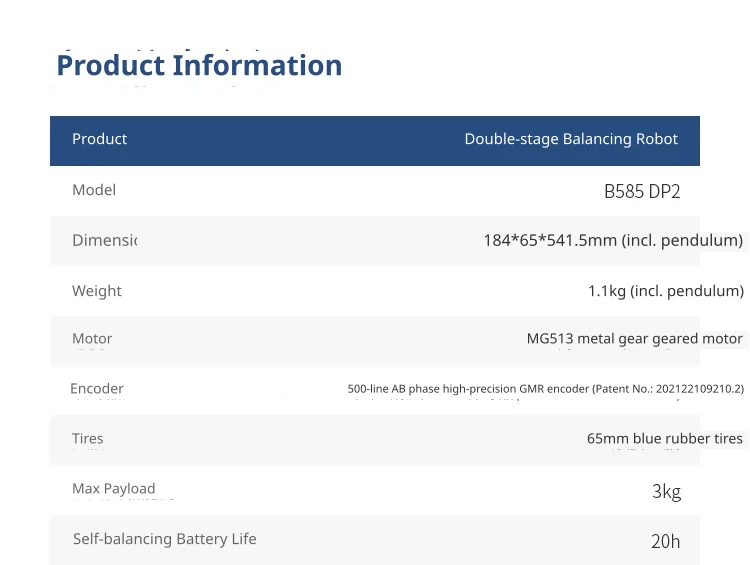
Task: Select the Max Payload row label
Action: [113, 488]
